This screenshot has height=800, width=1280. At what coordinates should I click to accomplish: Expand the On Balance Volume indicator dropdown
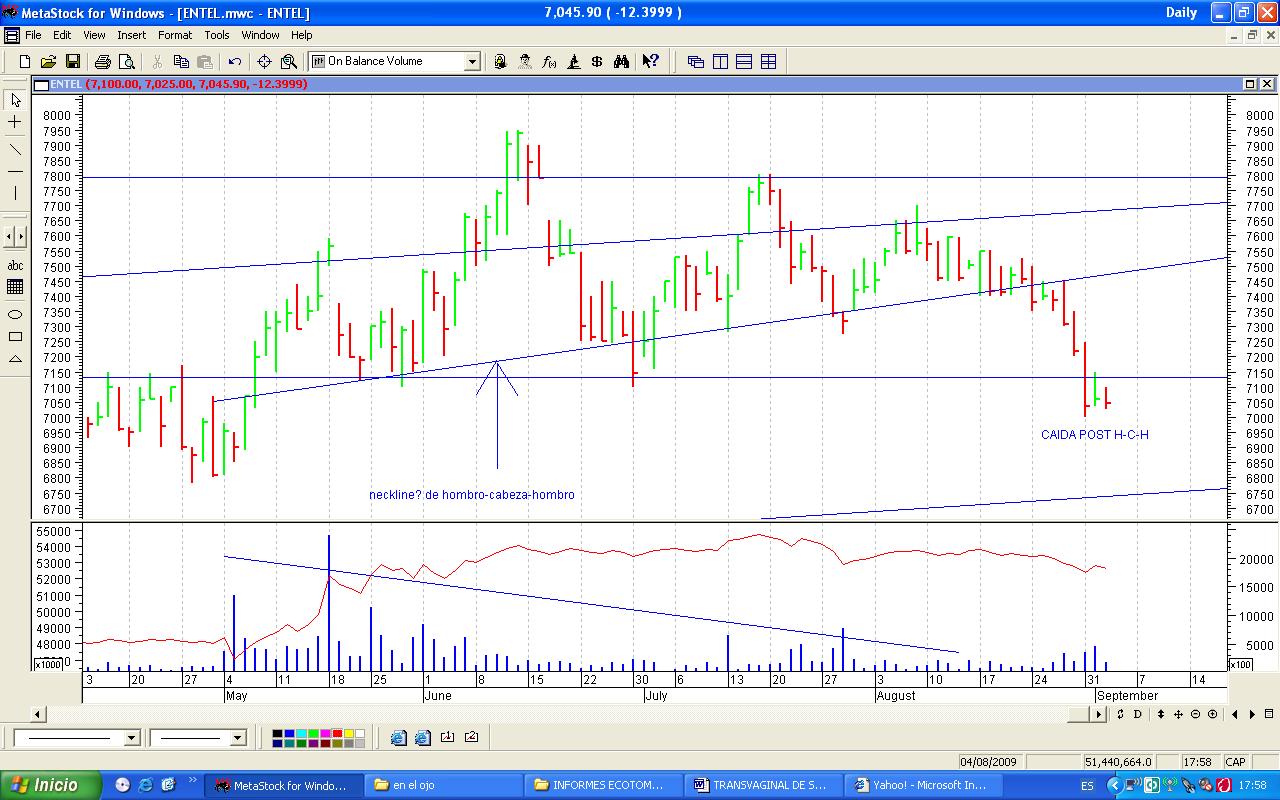[471, 61]
